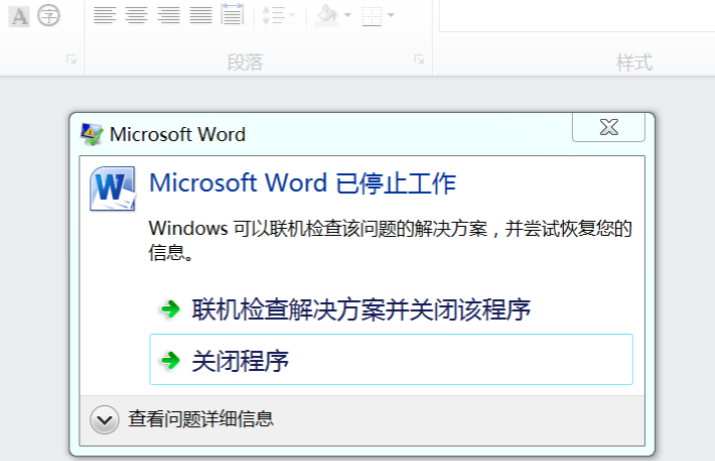Apply paragraph shading bucket
Image resolution: width=715 pixels, height=461 pixels.
point(327,15)
